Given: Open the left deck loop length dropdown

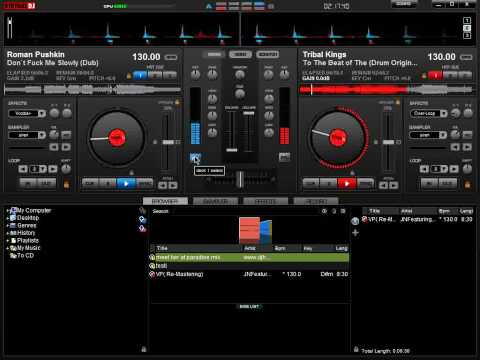Looking at the screenshot, I should coord(43,169).
